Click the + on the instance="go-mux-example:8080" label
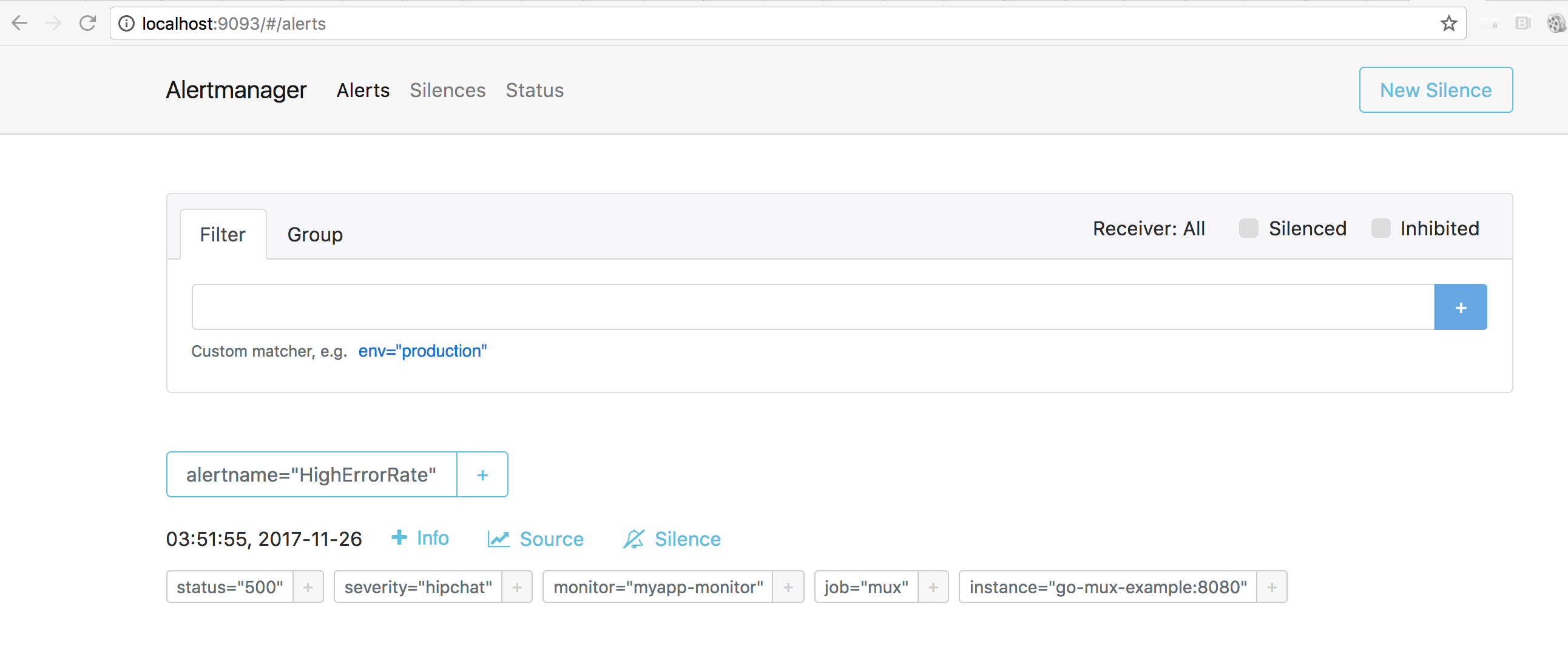Screen dimensions: 1568x666 point(1271,587)
